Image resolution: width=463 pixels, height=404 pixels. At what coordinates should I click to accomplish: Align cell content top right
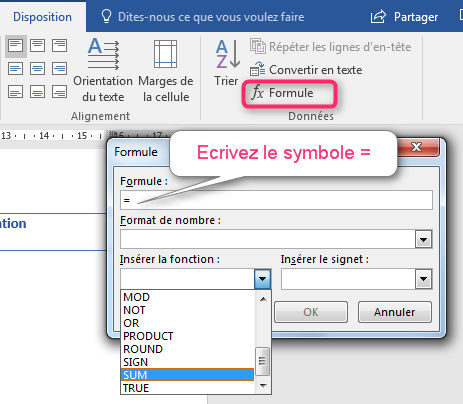point(59,45)
